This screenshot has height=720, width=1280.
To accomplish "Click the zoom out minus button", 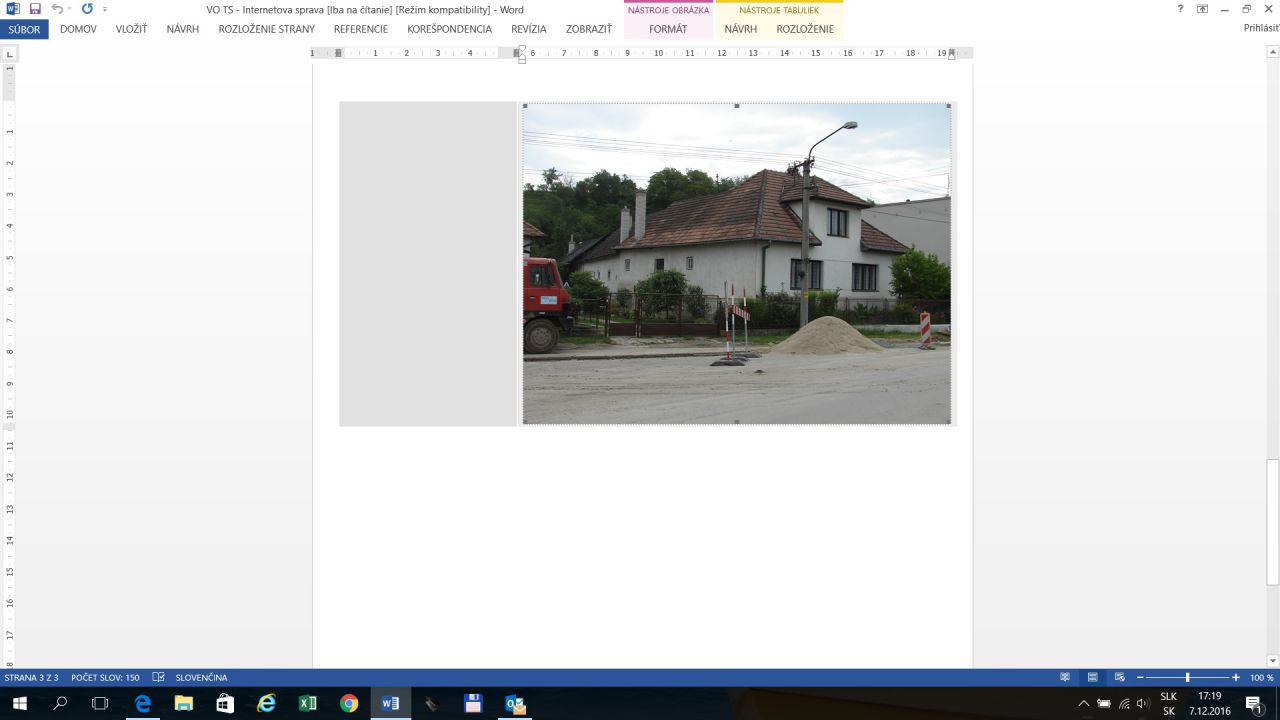I will click(1140, 678).
